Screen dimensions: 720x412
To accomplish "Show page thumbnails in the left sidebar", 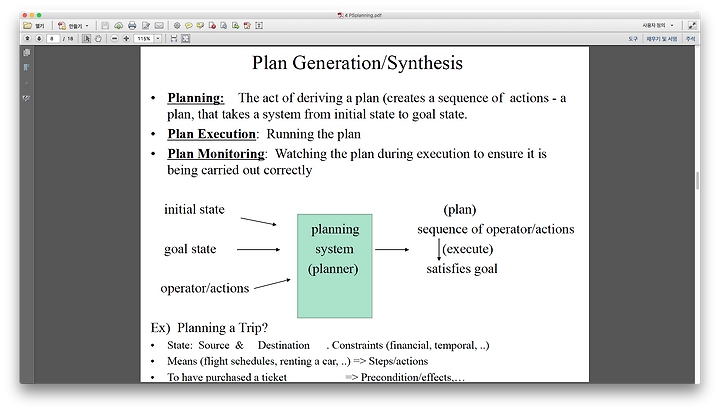I will click(x=27, y=52).
